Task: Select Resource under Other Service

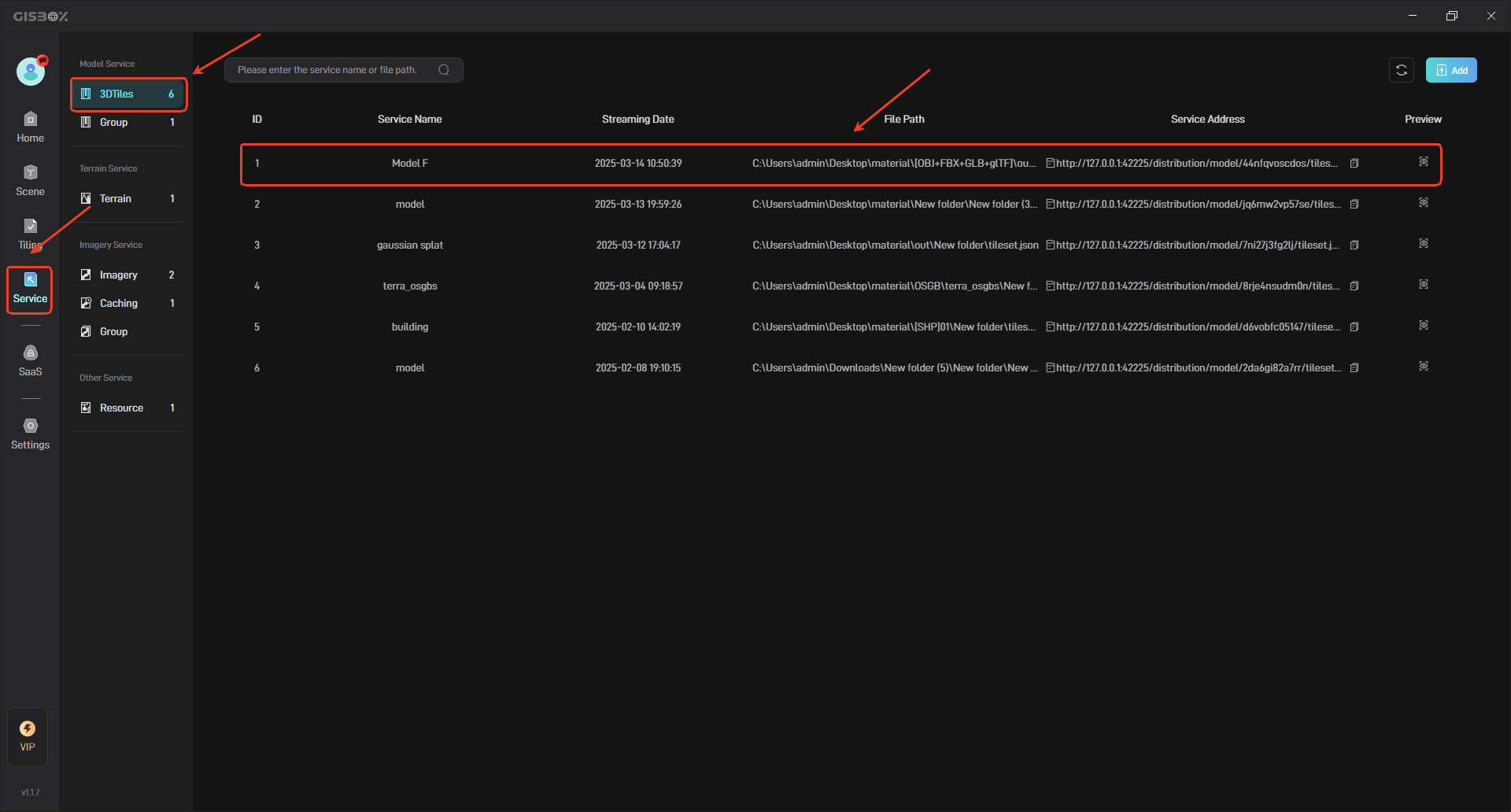Action: [x=129, y=408]
